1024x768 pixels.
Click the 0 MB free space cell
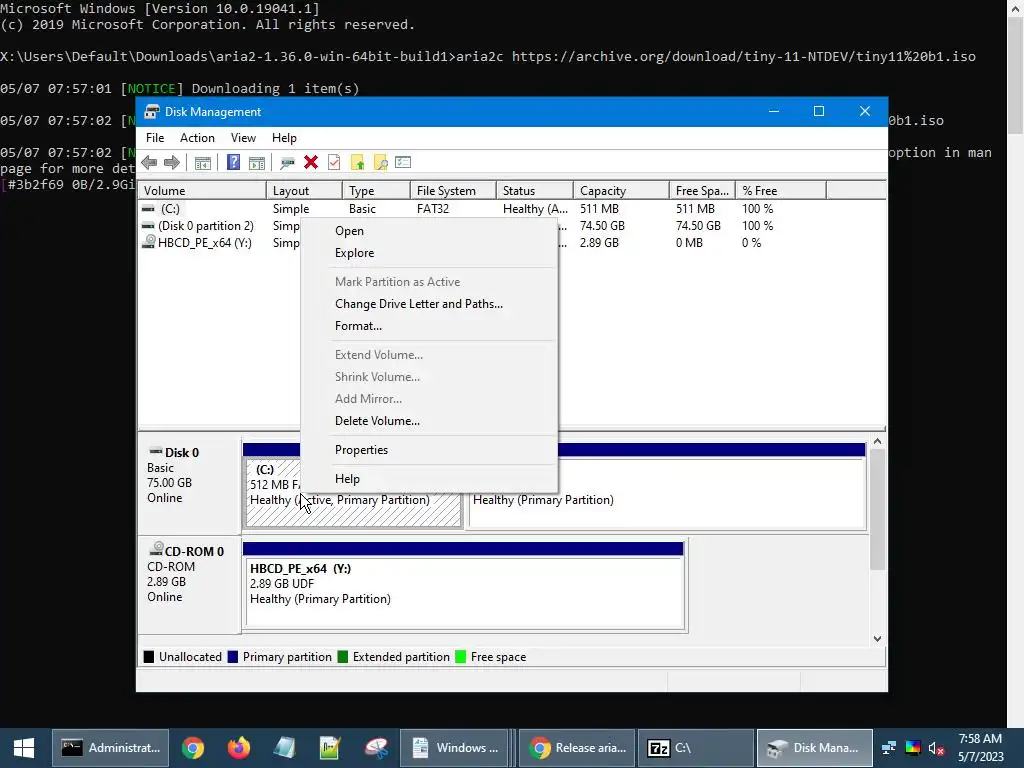pos(689,243)
